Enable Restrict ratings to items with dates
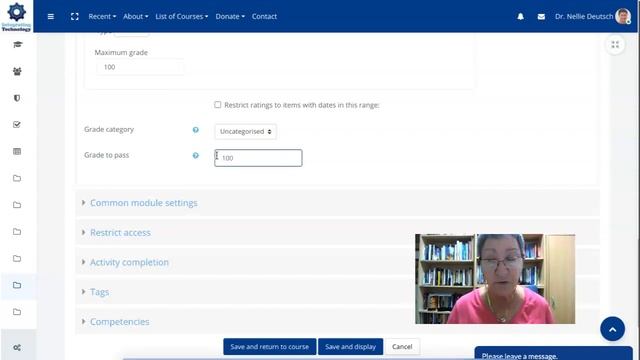The width and height of the screenshot is (640, 360). click(x=218, y=105)
